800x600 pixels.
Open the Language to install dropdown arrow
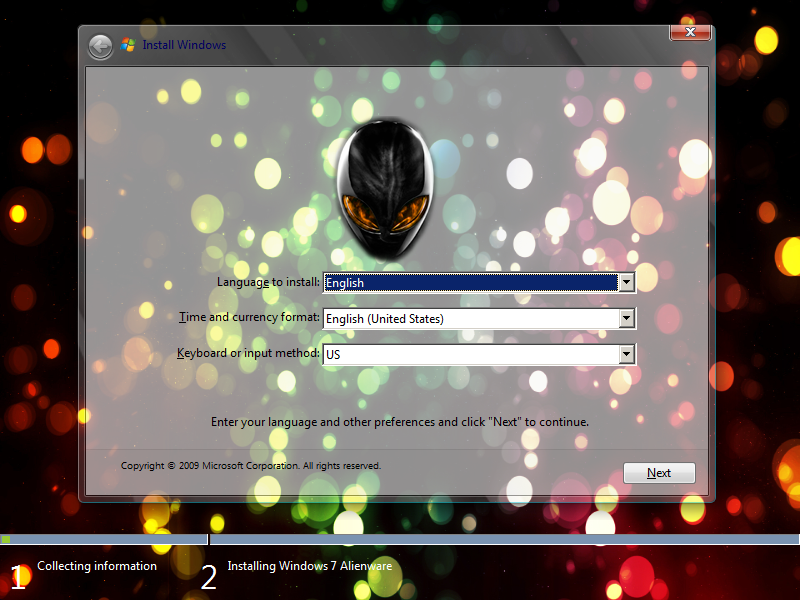point(626,282)
